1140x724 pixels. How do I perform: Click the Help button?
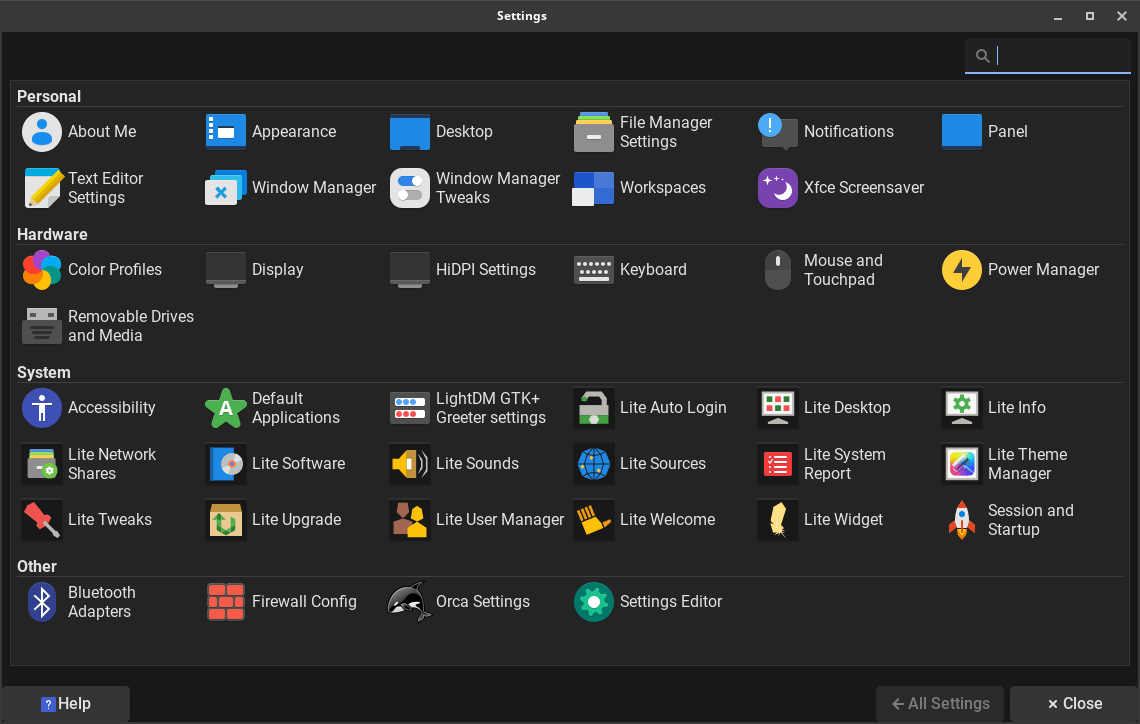click(66, 704)
